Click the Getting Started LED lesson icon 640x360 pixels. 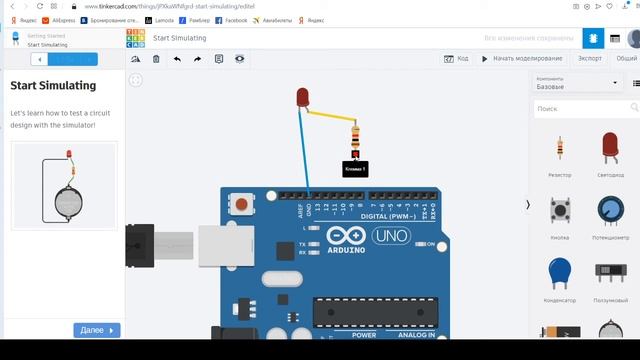(16, 39)
